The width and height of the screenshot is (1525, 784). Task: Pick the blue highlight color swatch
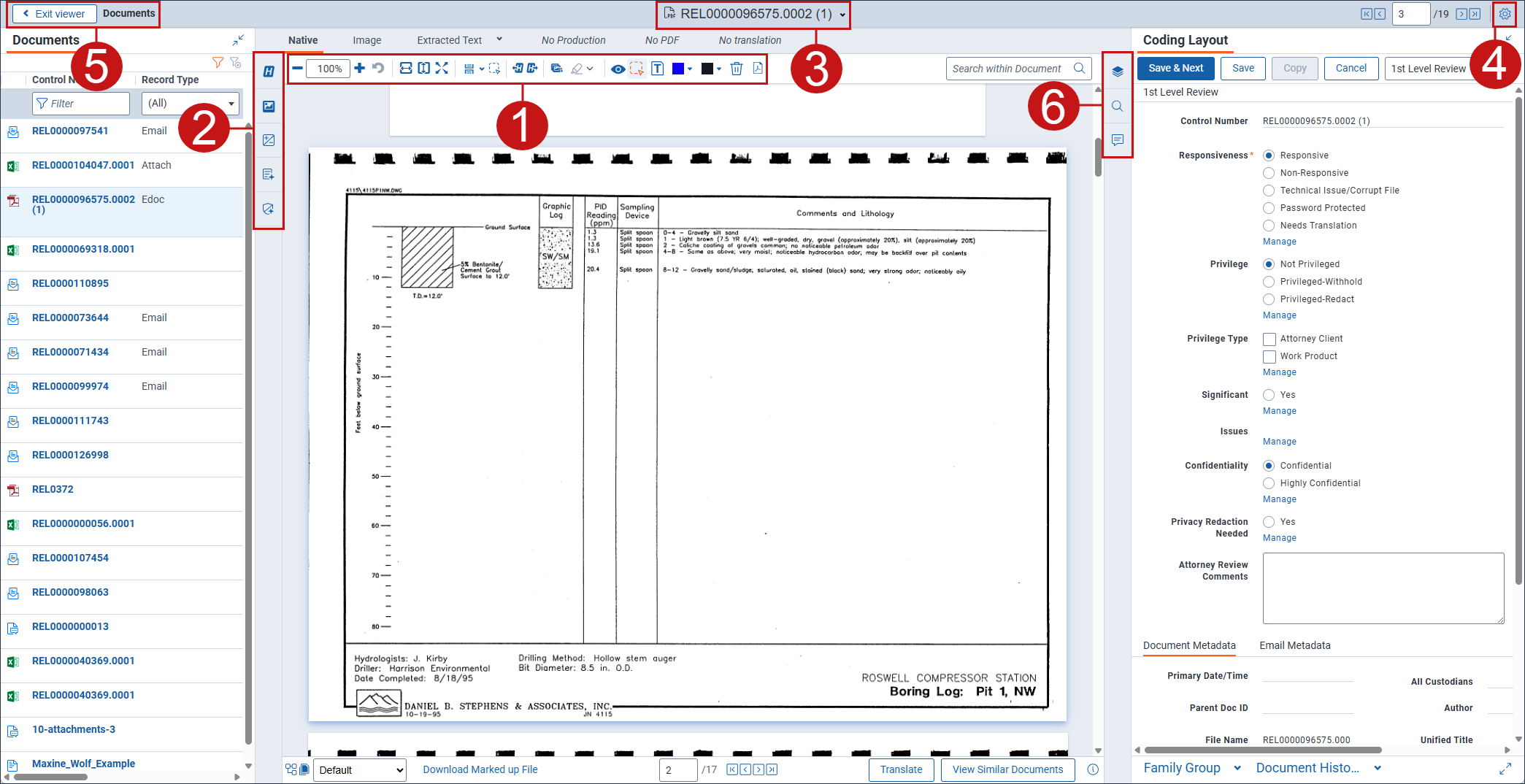[678, 69]
